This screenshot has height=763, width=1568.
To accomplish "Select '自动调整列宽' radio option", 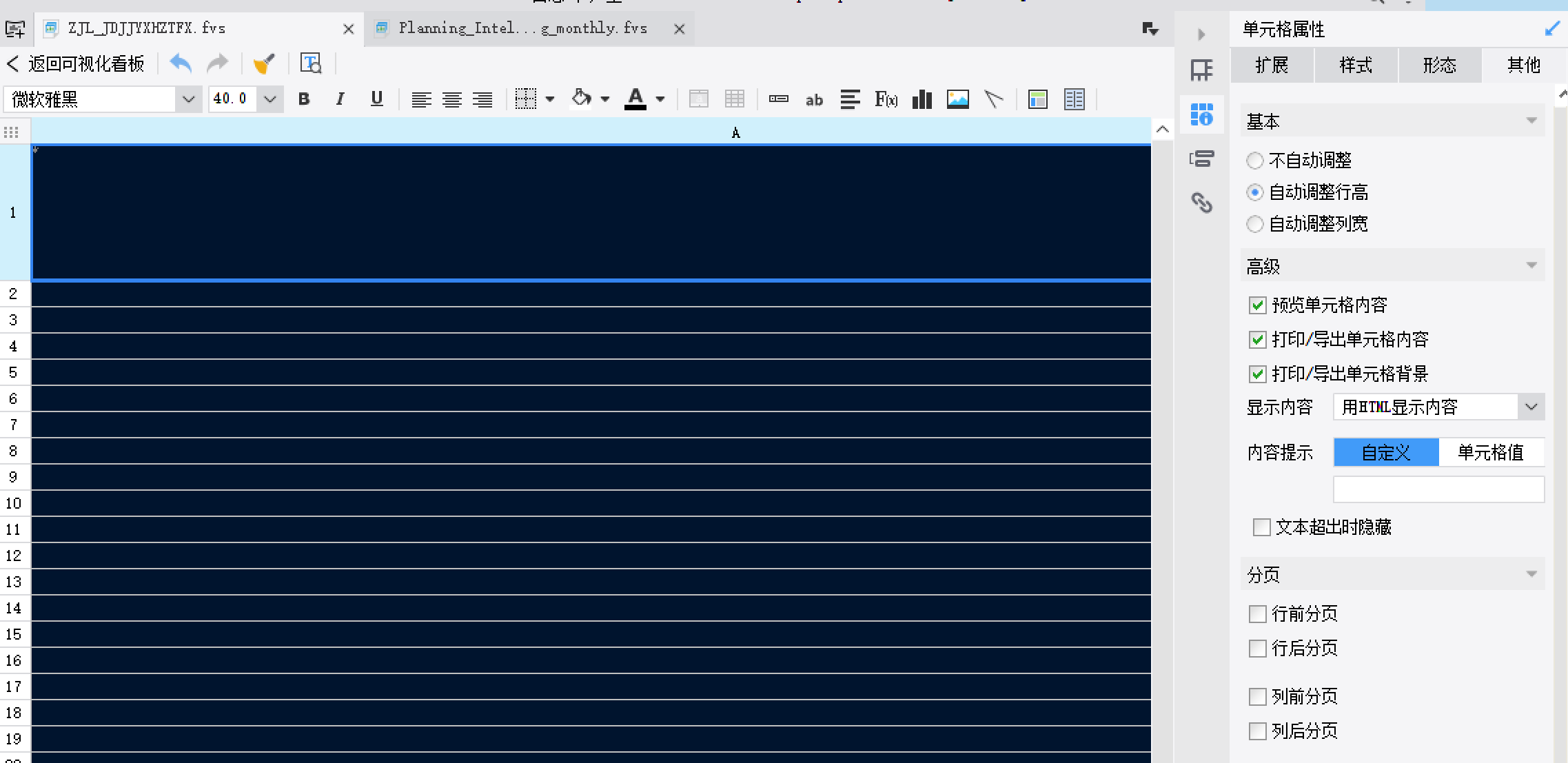I will tap(1254, 224).
